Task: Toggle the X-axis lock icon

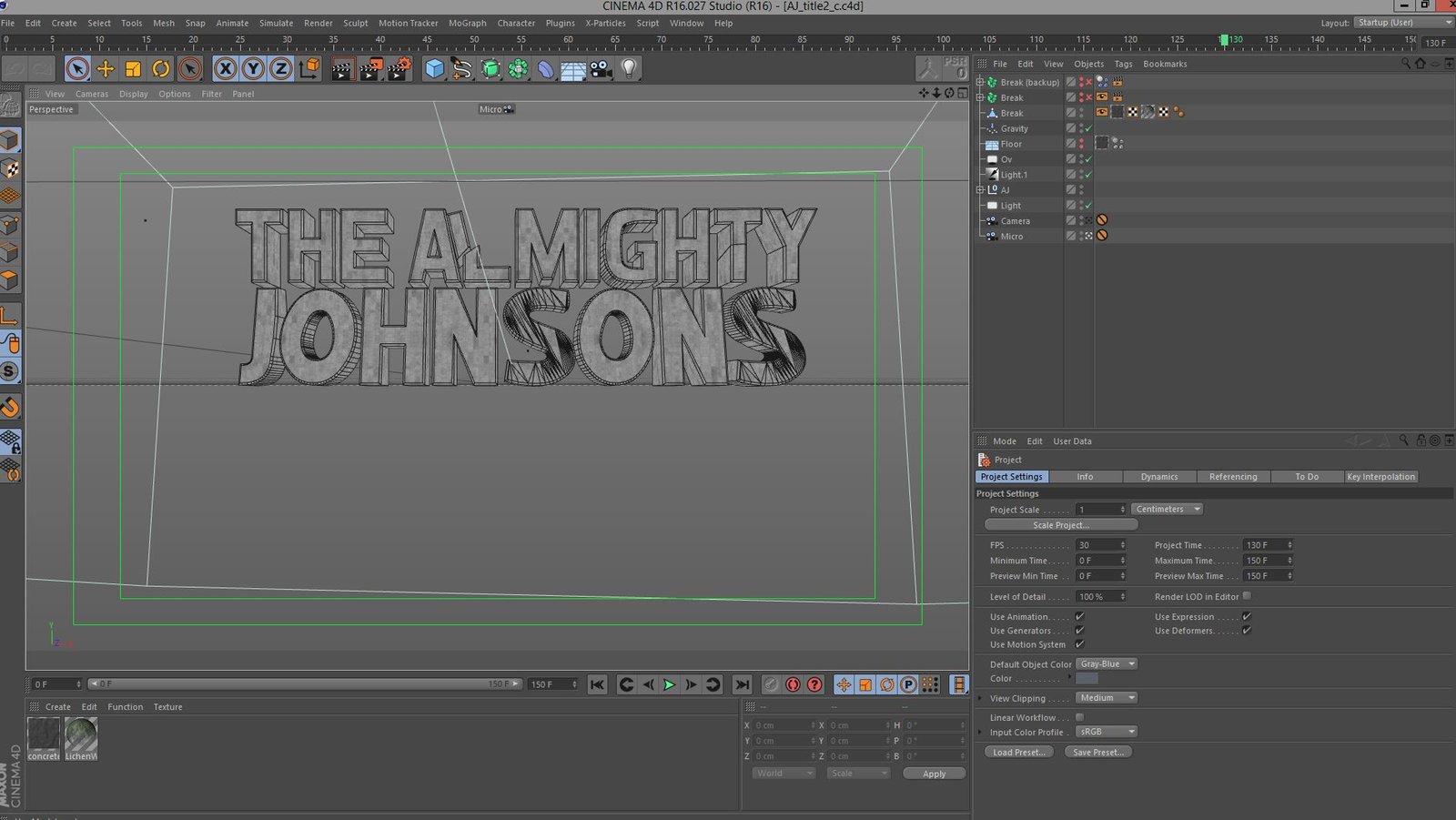Action: (x=225, y=69)
